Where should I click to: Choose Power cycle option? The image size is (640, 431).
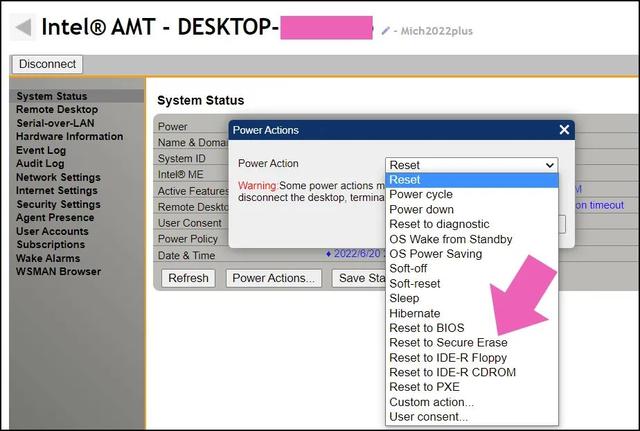tap(472, 195)
